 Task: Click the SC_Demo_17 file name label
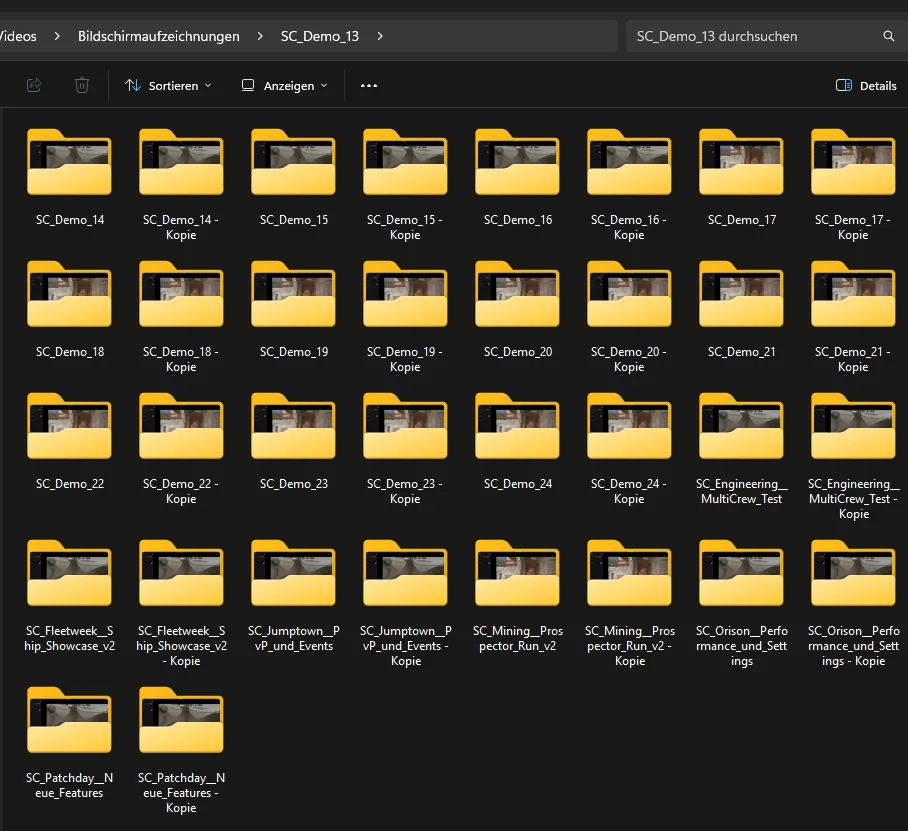742,220
